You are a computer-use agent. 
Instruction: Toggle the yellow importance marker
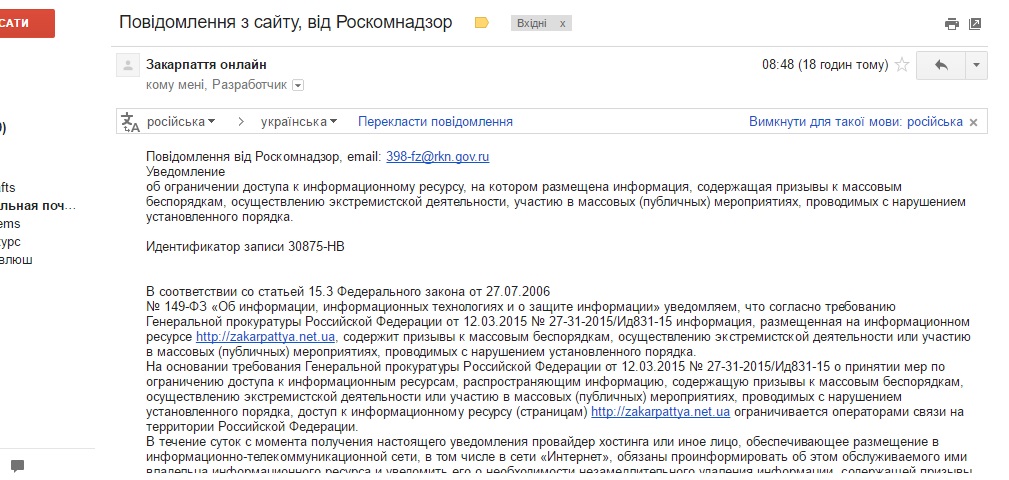[482, 22]
